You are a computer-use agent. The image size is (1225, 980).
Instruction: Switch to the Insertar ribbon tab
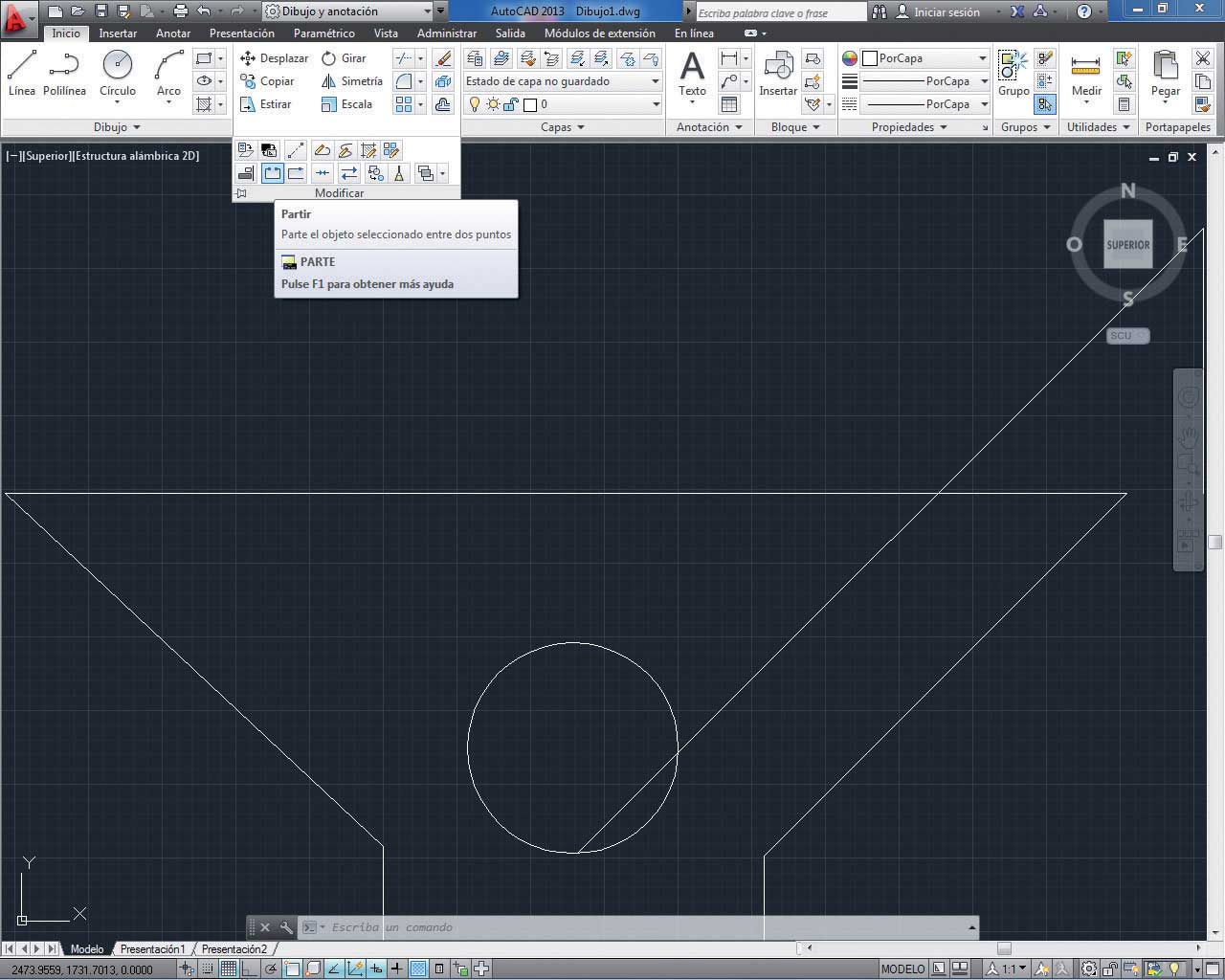click(x=118, y=33)
